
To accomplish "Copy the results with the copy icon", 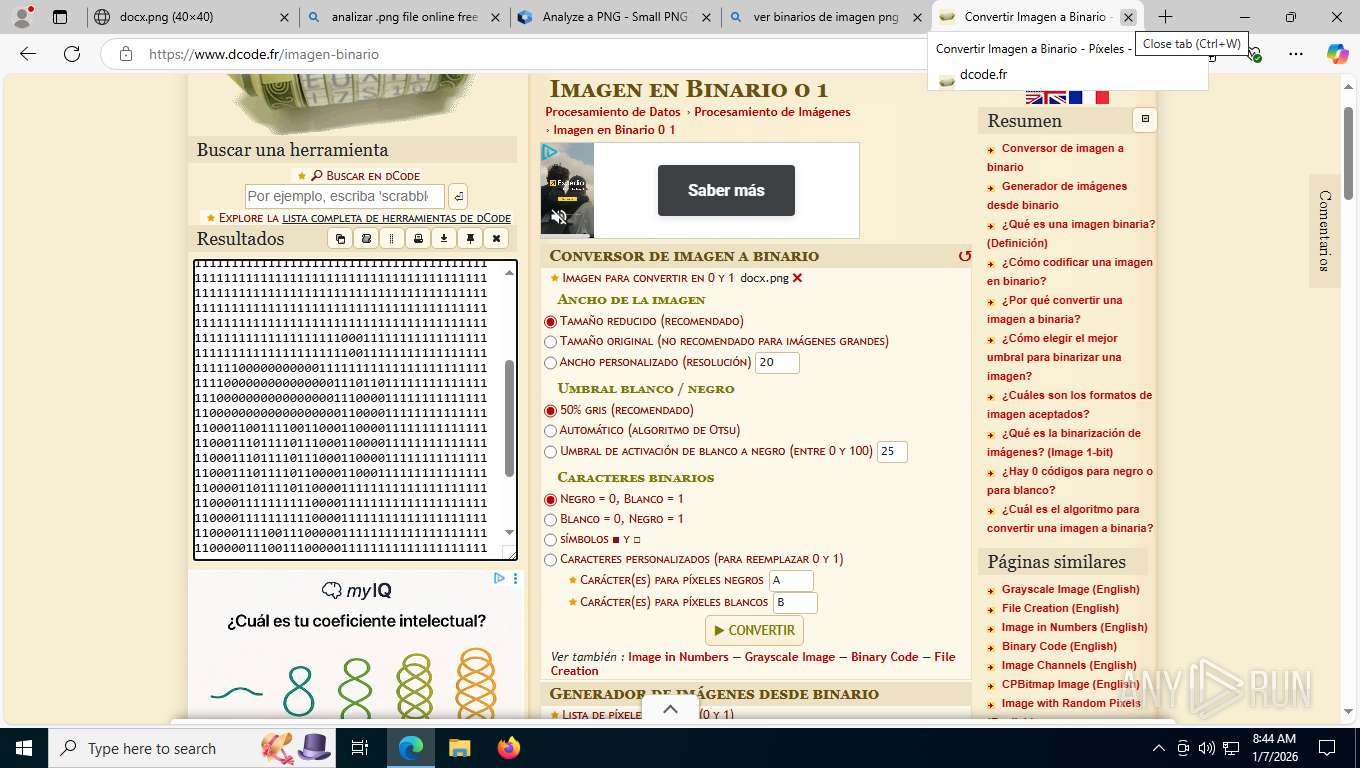I will pos(340,239).
